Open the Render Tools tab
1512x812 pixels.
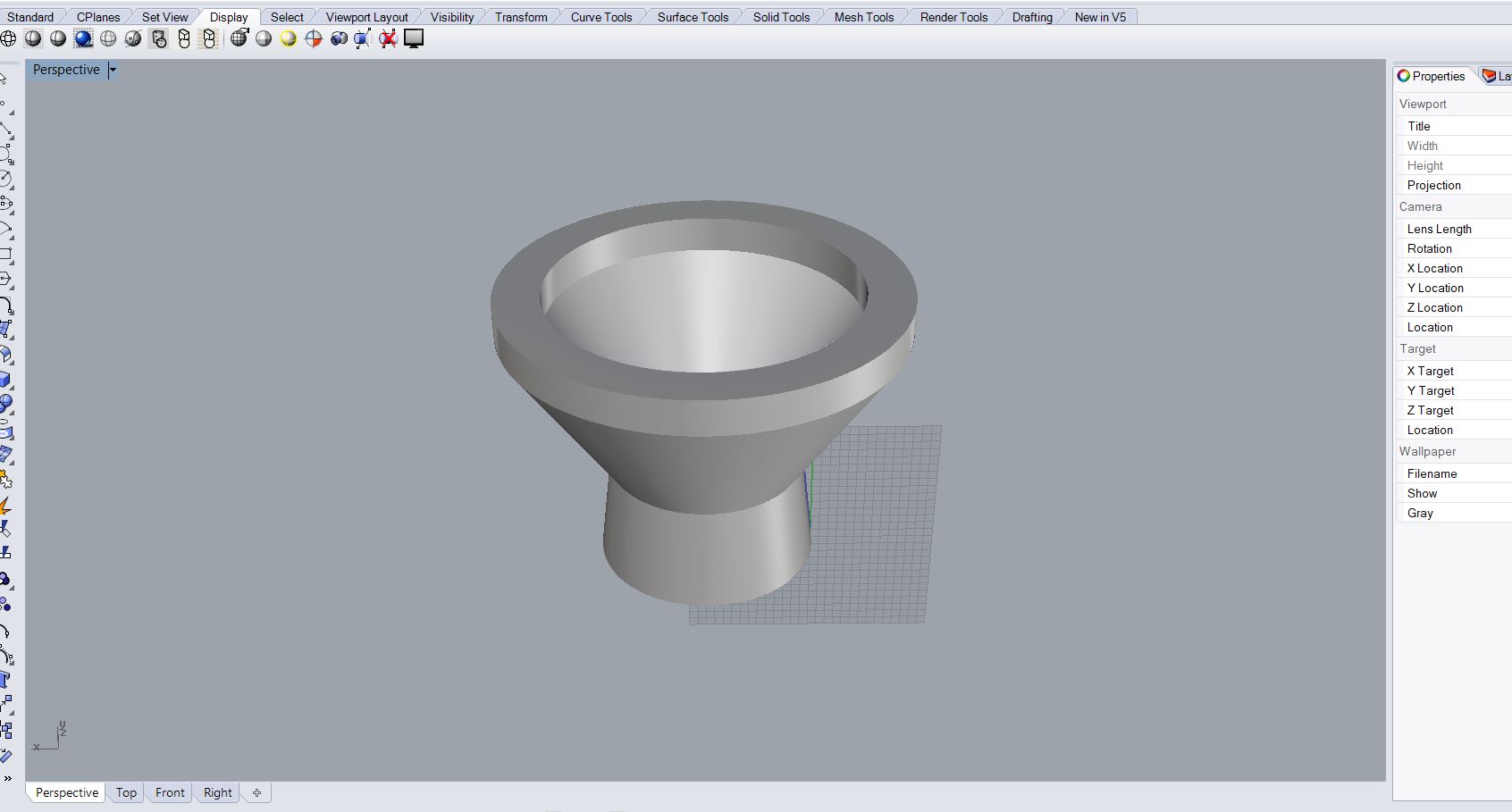(x=953, y=17)
